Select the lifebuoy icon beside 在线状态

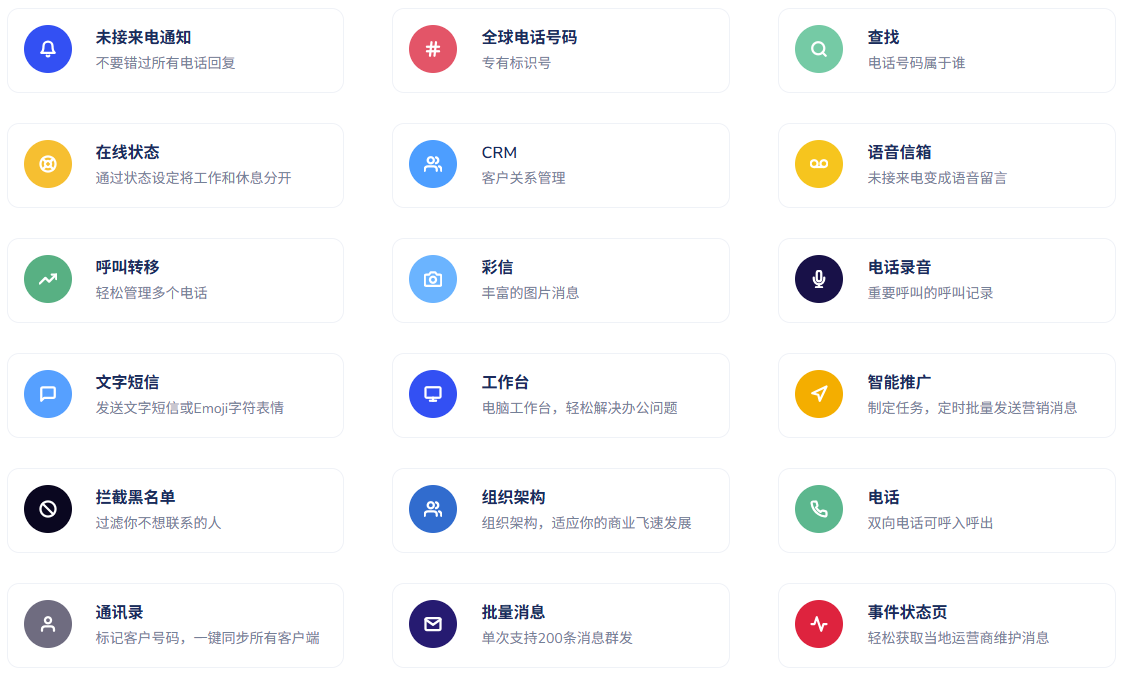48,164
